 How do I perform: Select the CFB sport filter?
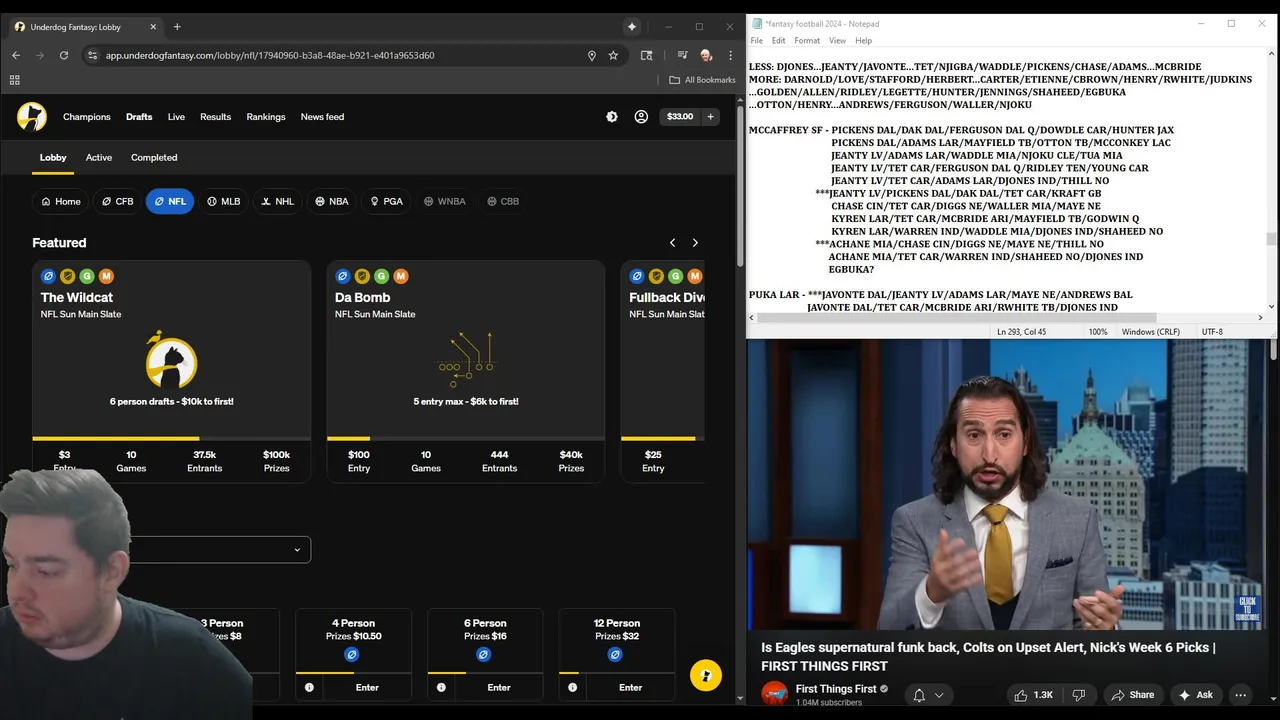coord(118,201)
